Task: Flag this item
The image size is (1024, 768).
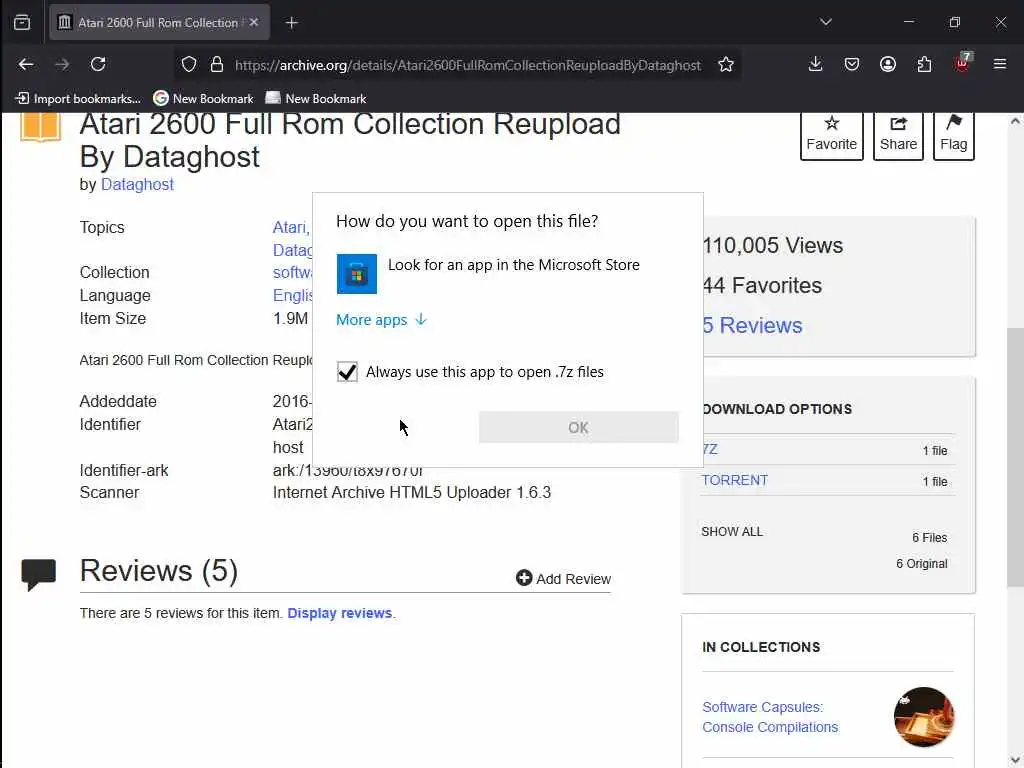Action: point(953,135)
